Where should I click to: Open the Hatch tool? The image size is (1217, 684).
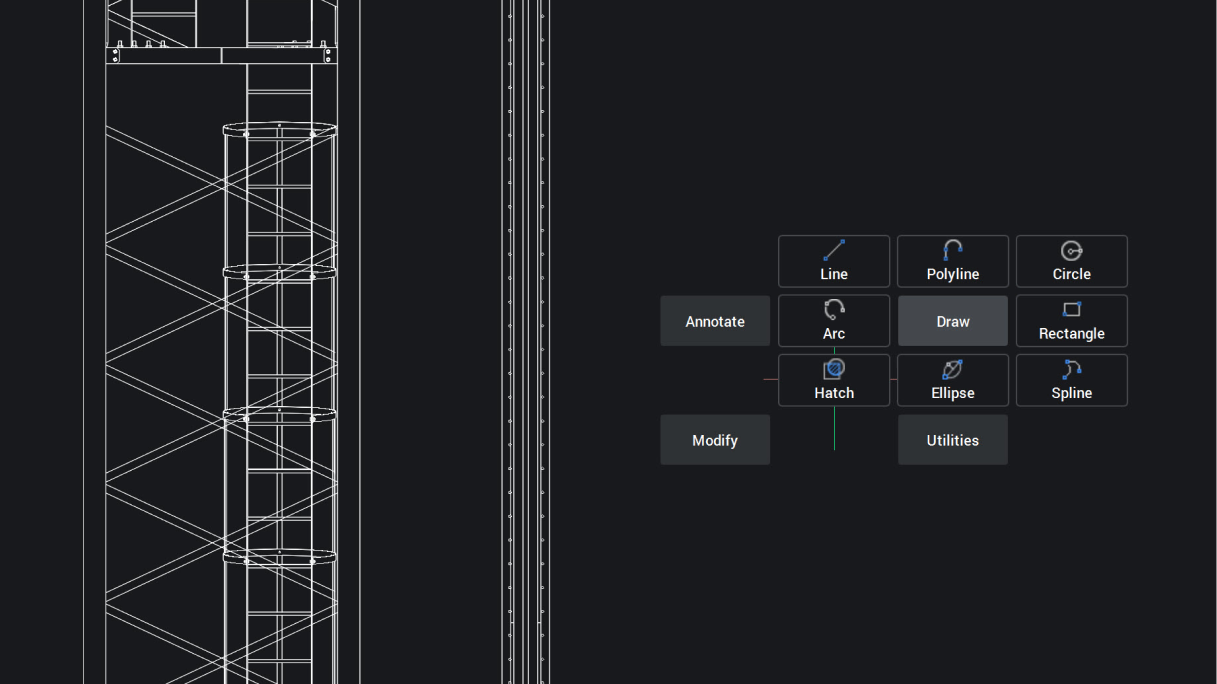[834, 380]
